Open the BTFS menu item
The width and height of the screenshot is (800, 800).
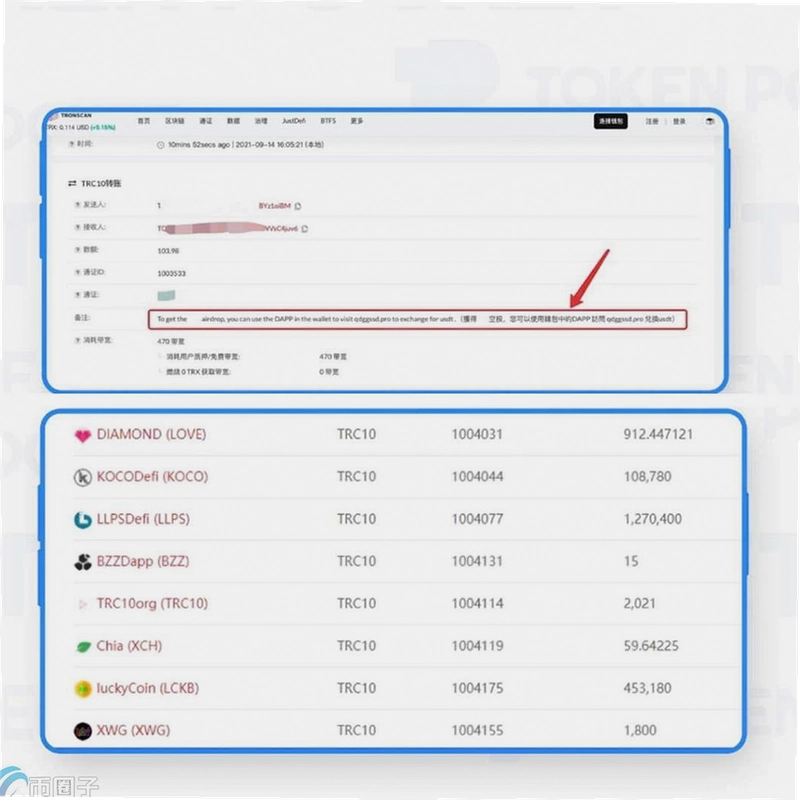click(x=328, y=121)
